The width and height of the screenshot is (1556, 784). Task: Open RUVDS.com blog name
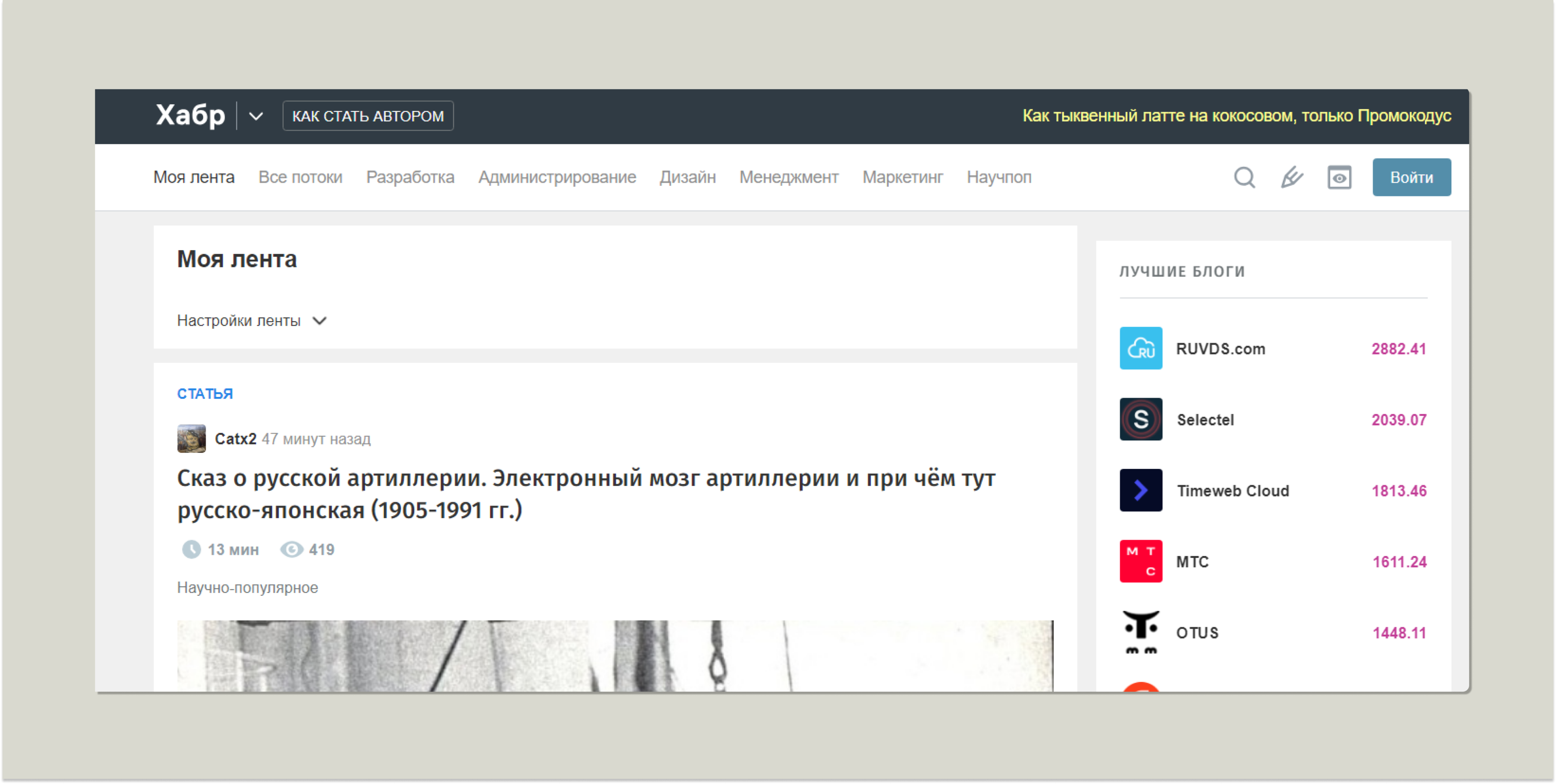[x=1221, y=348]
